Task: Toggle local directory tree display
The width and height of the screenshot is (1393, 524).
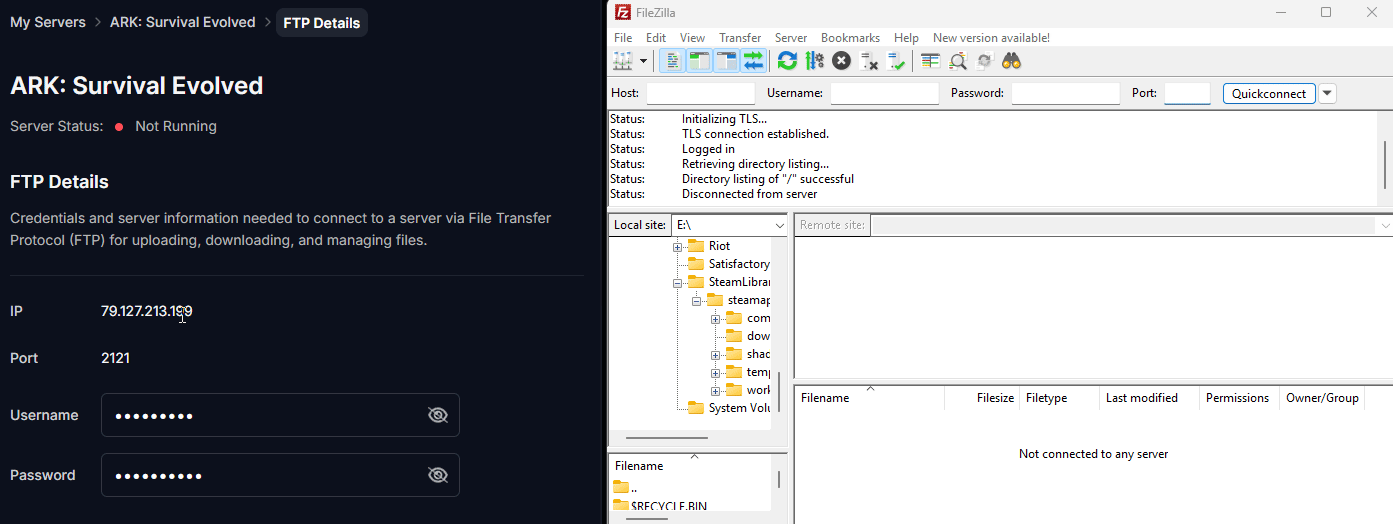Action: (699, 61)
